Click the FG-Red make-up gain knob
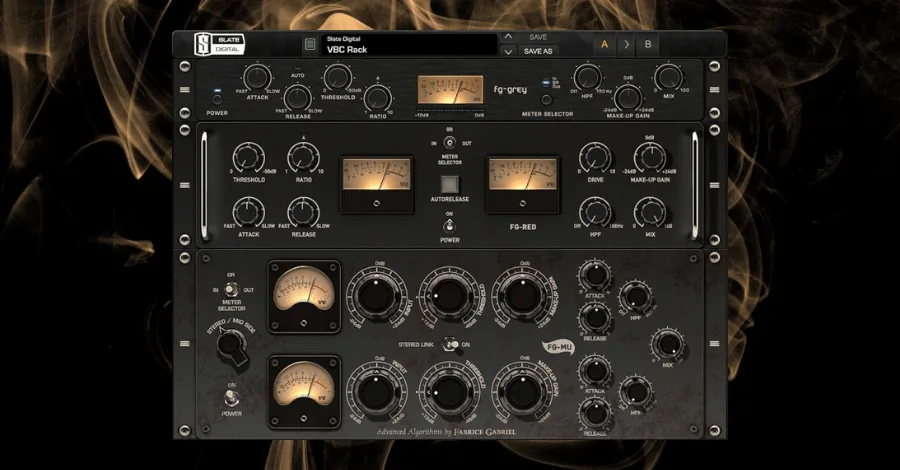 pyautogui.click(x=650, y=157)
